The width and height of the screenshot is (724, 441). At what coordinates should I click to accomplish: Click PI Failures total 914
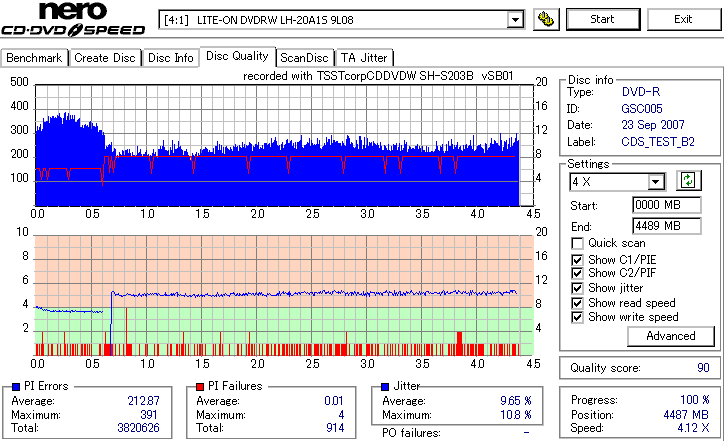click(x=335, y=428)
